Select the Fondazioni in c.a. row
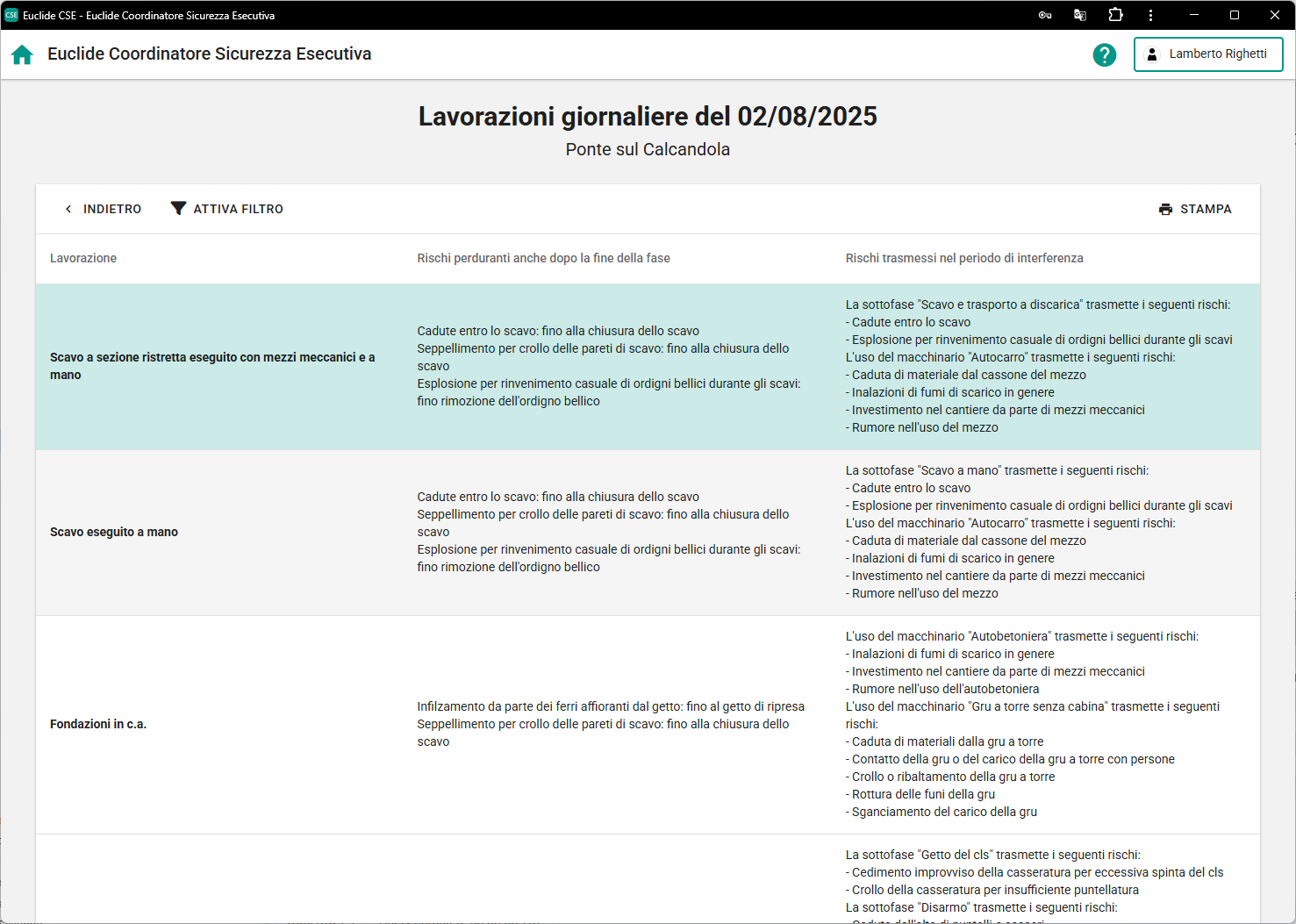Image resolution: width=1296 pixels, height=924 pixels. [x=98, y=724]
